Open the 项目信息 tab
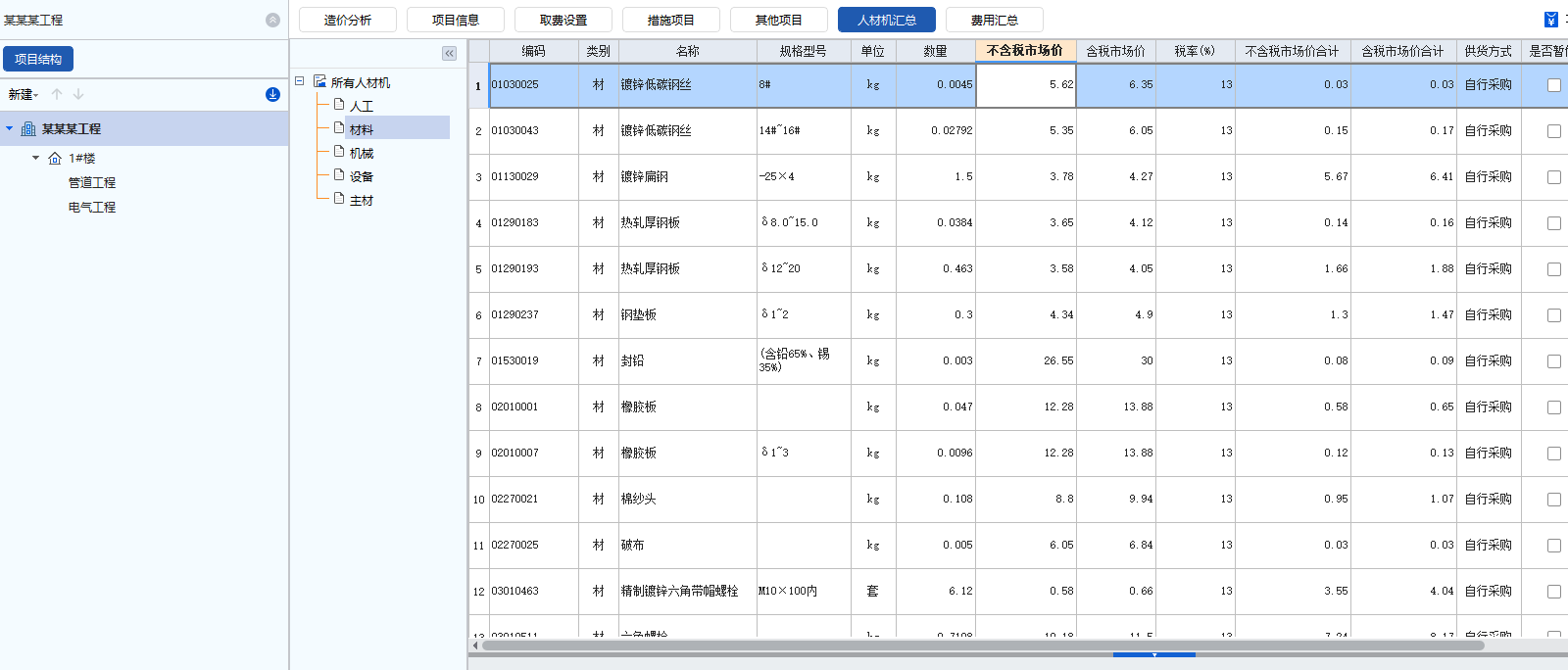 click(456, 20)
